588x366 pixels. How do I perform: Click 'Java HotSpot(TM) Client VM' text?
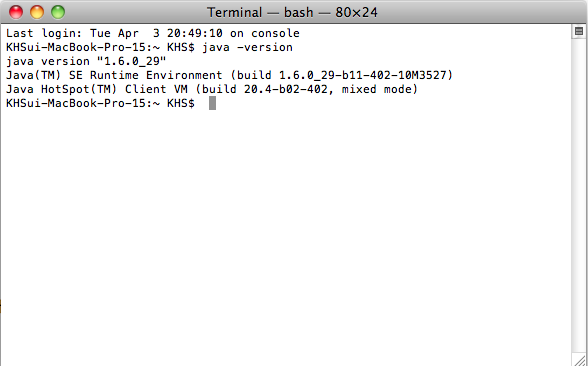click(x=97, y=89)
